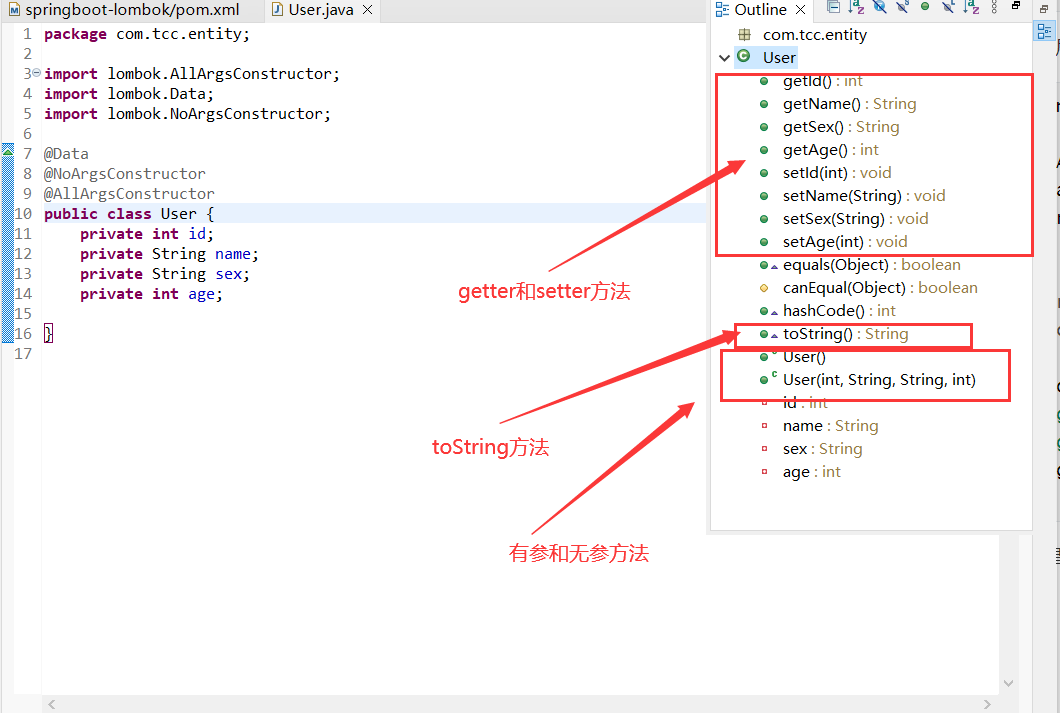
Task: Minimize the Outline view panel
Action: pyautogui.click(x=1015, y=6)
